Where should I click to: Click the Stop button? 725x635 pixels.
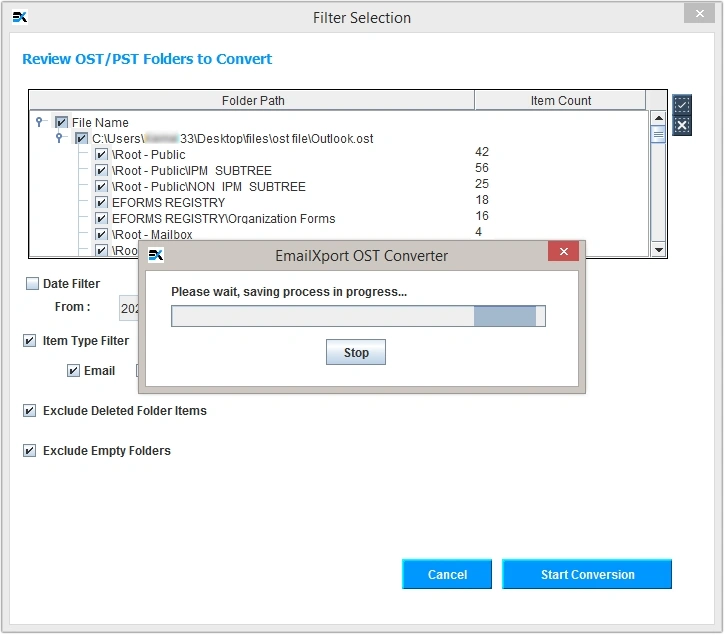(x=356, y=352)
